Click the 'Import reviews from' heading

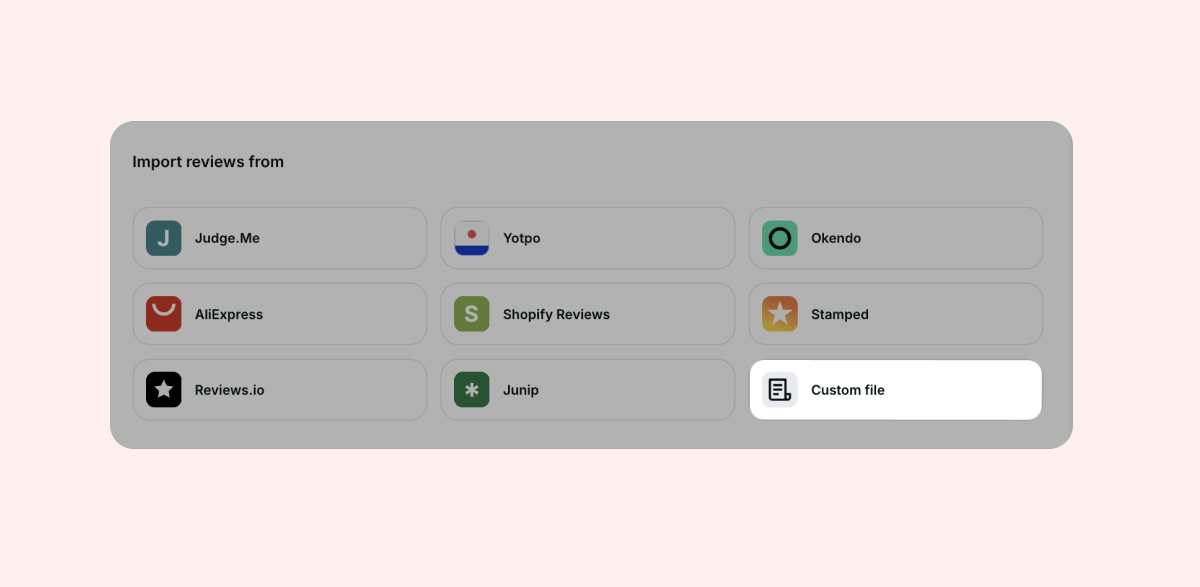tap(208, 162)
